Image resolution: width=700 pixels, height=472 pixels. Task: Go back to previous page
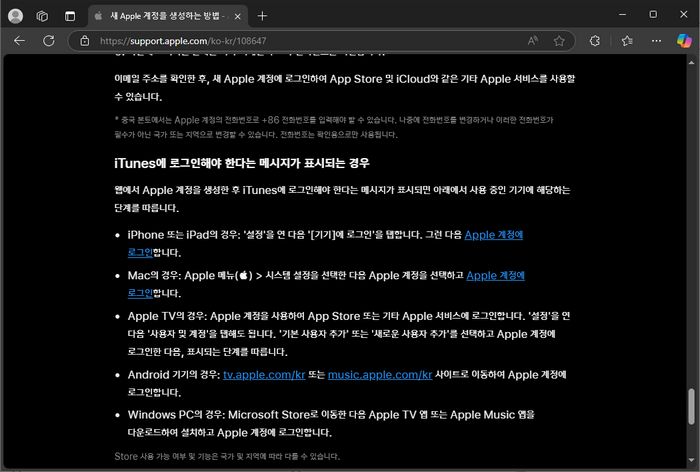(x=19, y=41)
